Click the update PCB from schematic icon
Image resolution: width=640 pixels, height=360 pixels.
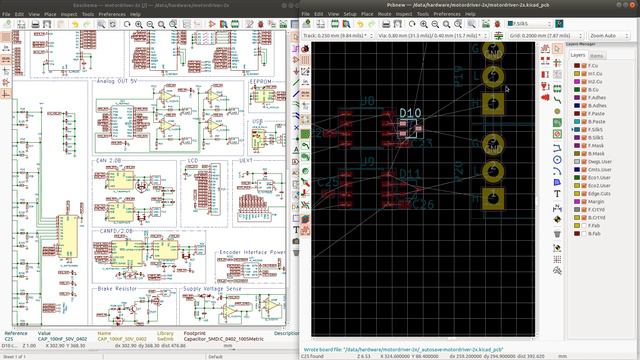[x=486, y=24]
